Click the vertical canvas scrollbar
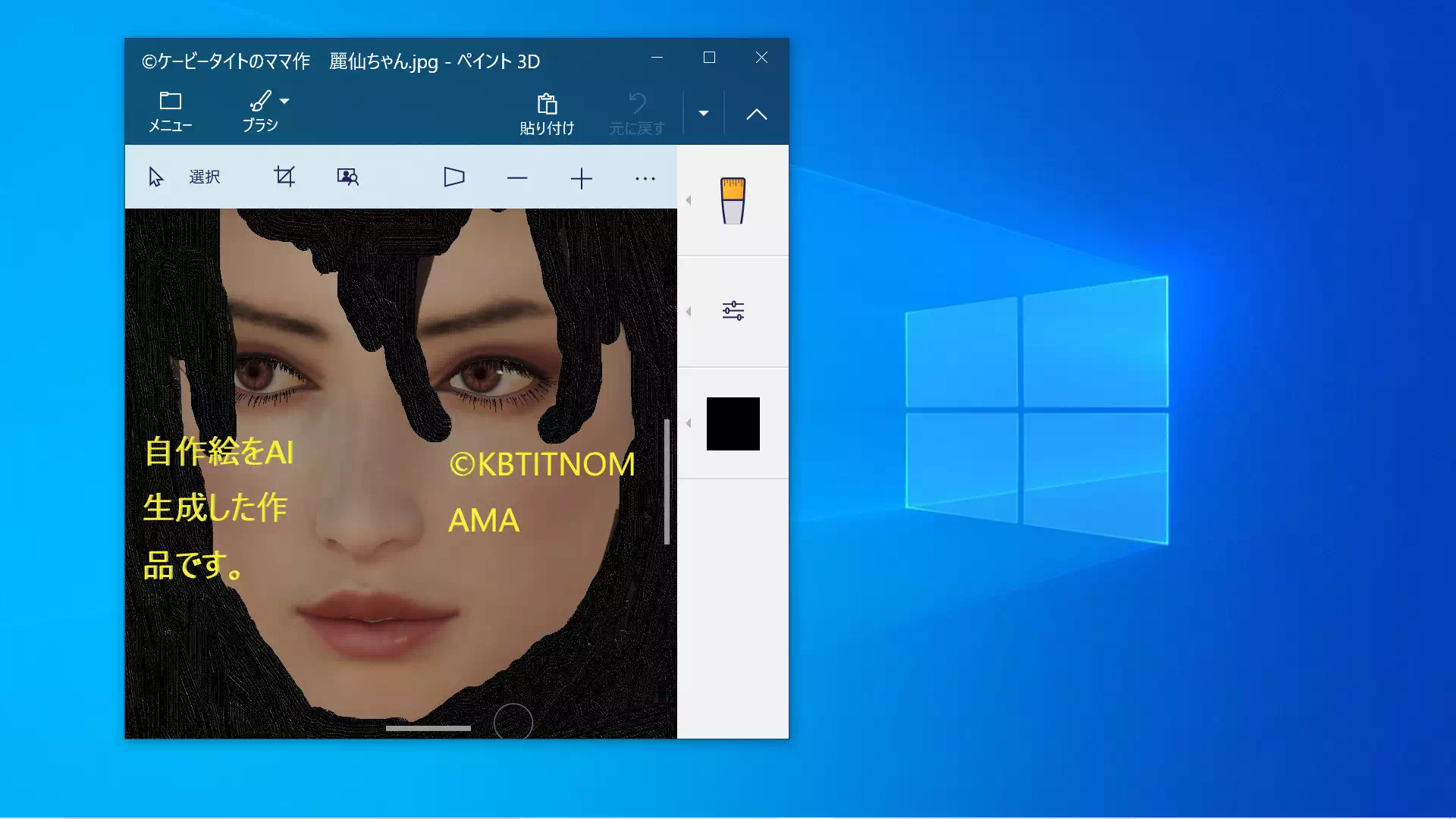Viewport: 1456px width, 819px height. [667, 482]
